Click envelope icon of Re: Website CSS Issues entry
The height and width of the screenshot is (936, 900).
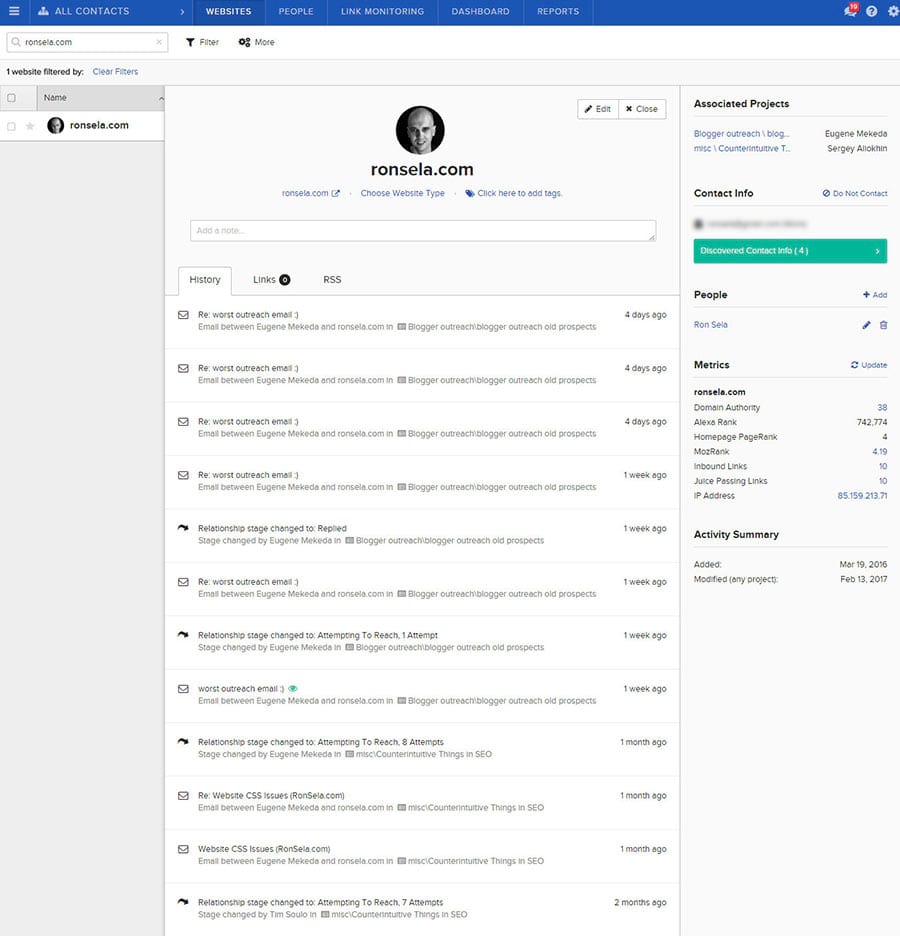click(x=183, y=796)
